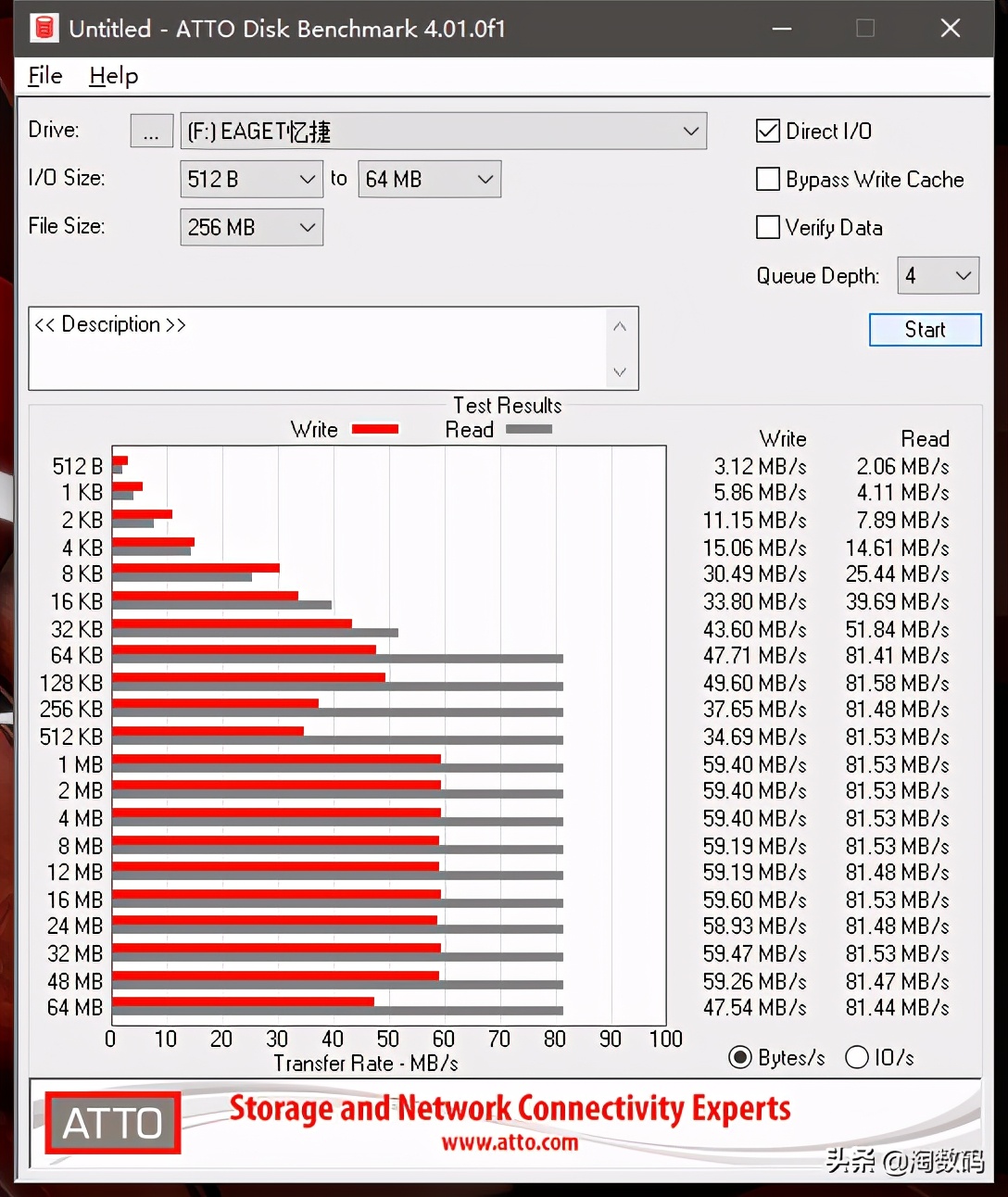The width and height of the screenshot is (1008, 1197).
Task: Open www.atto.com link in banner
Action: coord(510,1142)
